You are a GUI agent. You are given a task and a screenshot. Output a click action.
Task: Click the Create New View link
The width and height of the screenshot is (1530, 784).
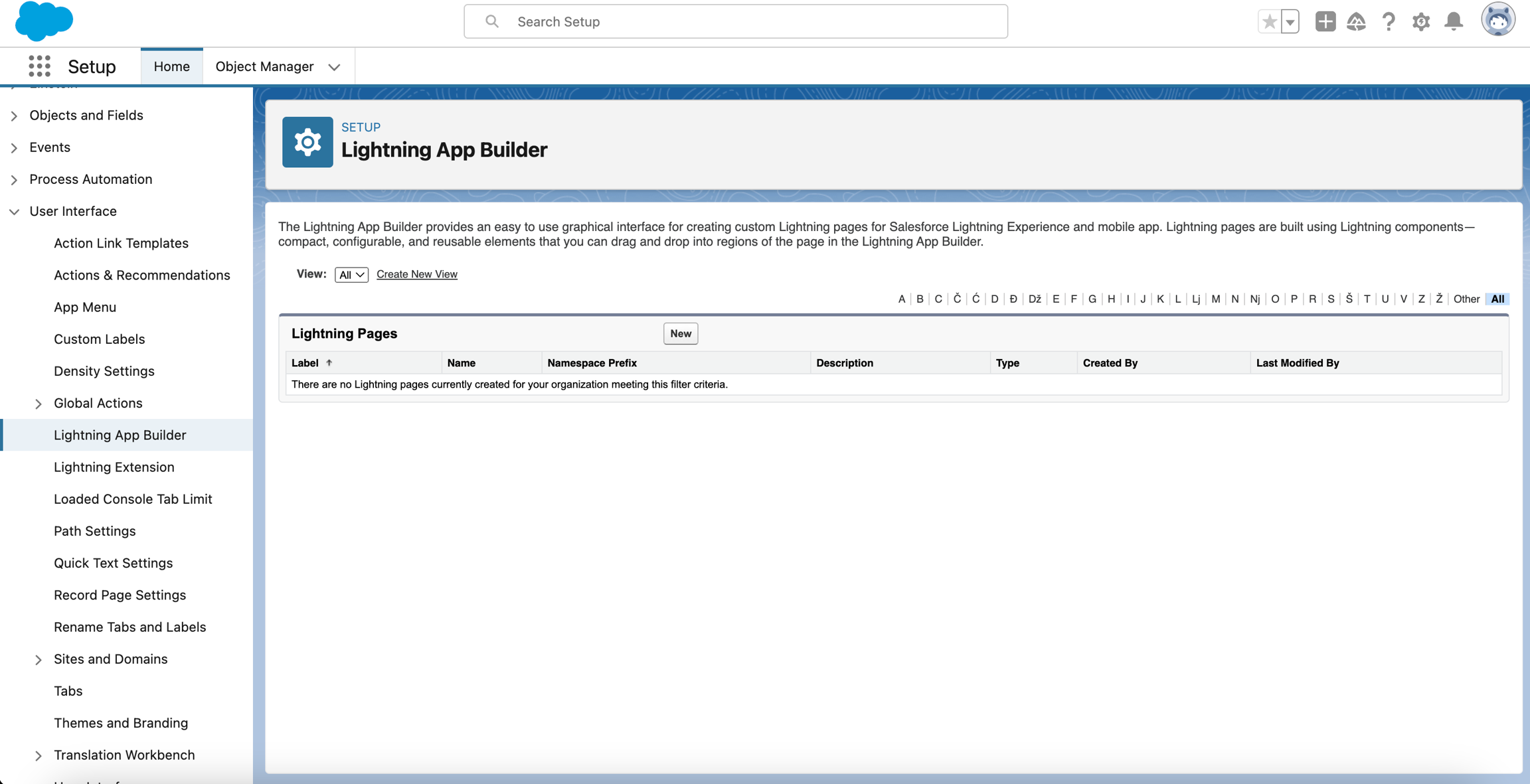pos(416,274)
